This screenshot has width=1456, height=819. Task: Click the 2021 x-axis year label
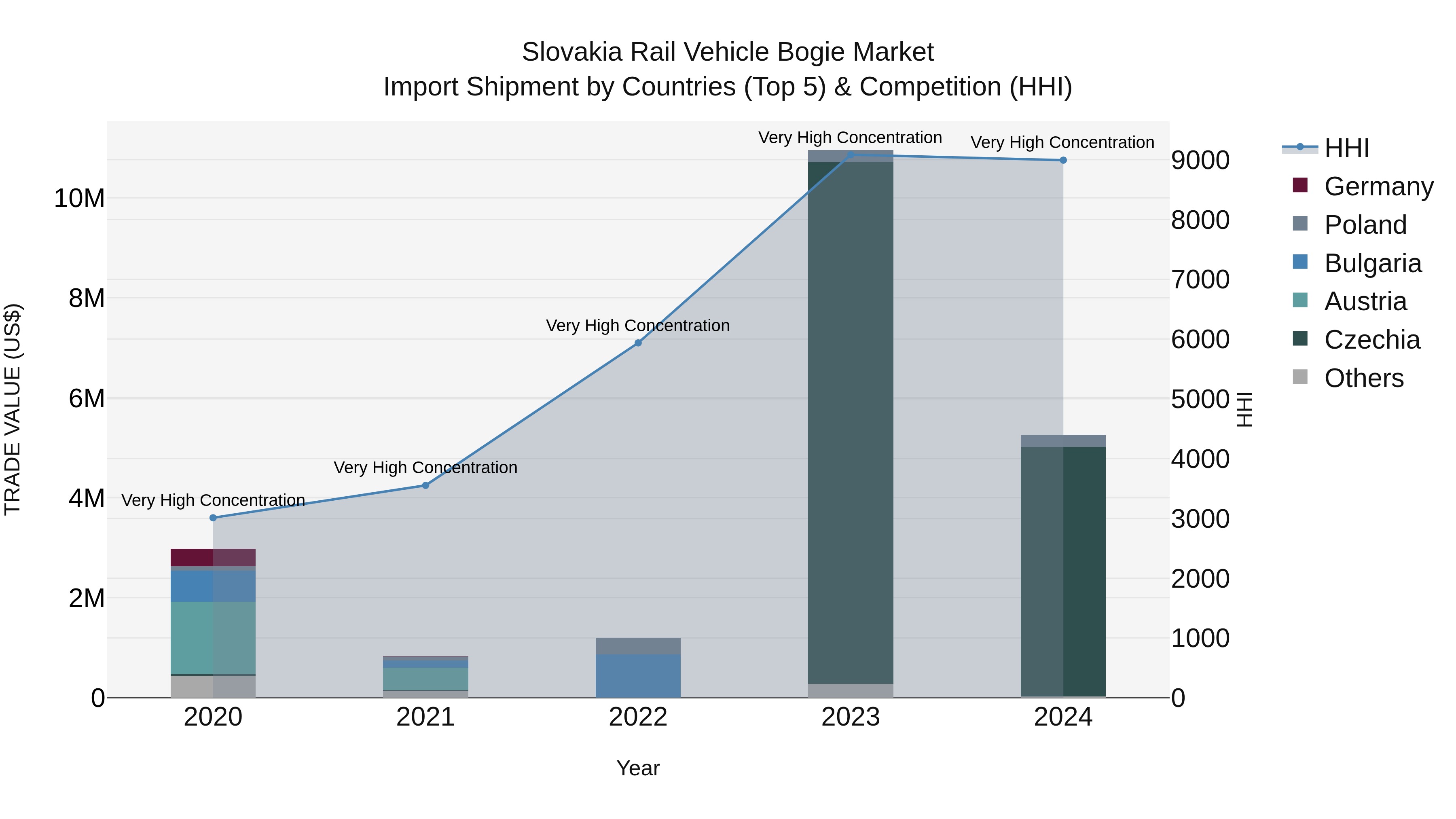pyautogui.click(x=425, y=717)
